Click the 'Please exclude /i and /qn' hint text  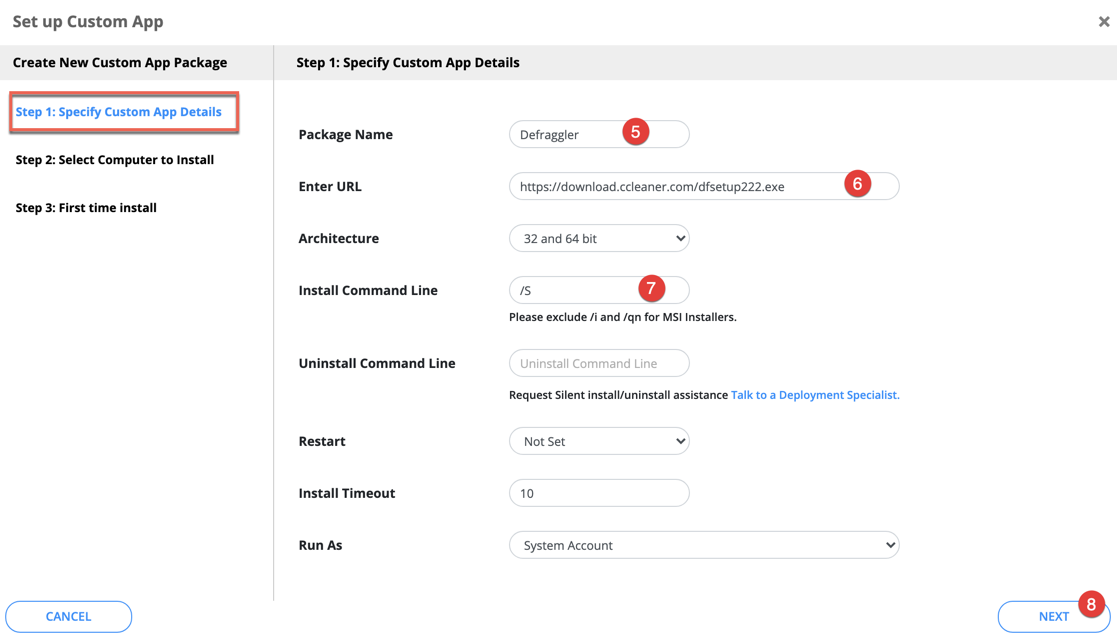pyautogui.click(x=623, y=317)
